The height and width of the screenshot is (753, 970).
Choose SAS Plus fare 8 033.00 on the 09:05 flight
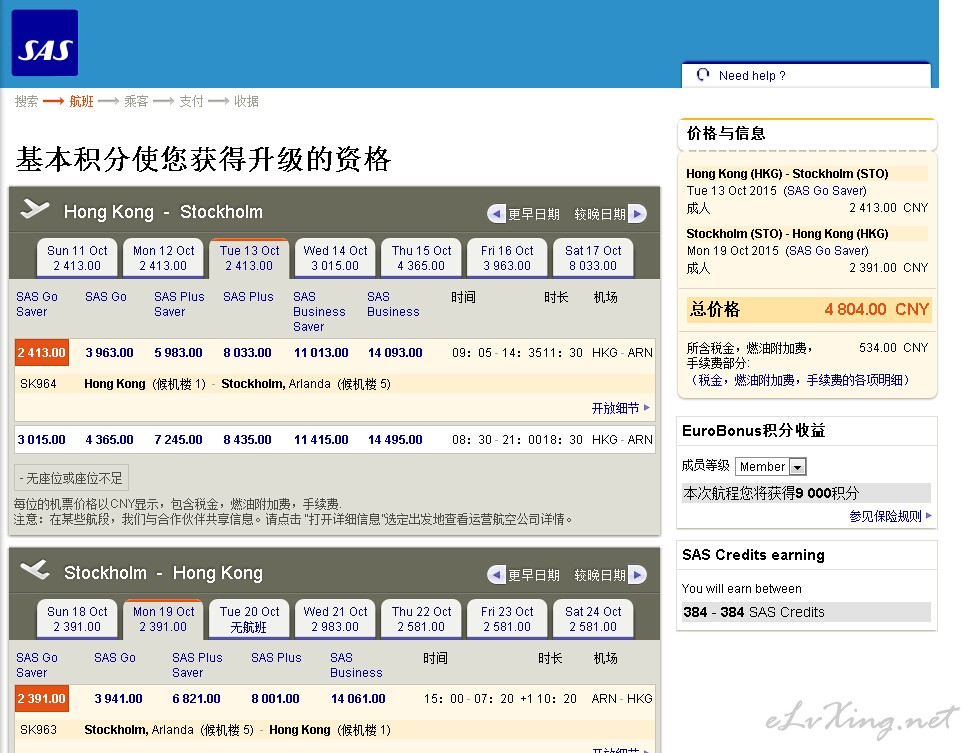pos(247,353)
